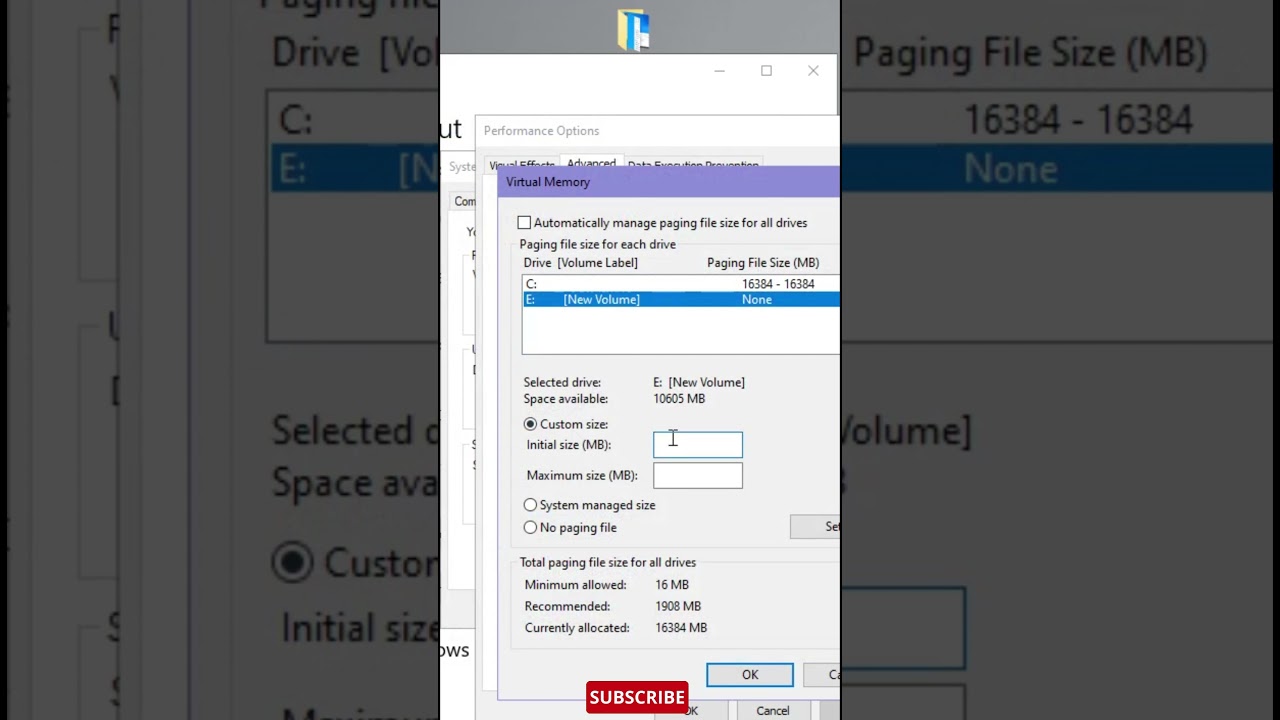
Task: Click the red SUBSCRIBE button overlay
Action: 637,697
